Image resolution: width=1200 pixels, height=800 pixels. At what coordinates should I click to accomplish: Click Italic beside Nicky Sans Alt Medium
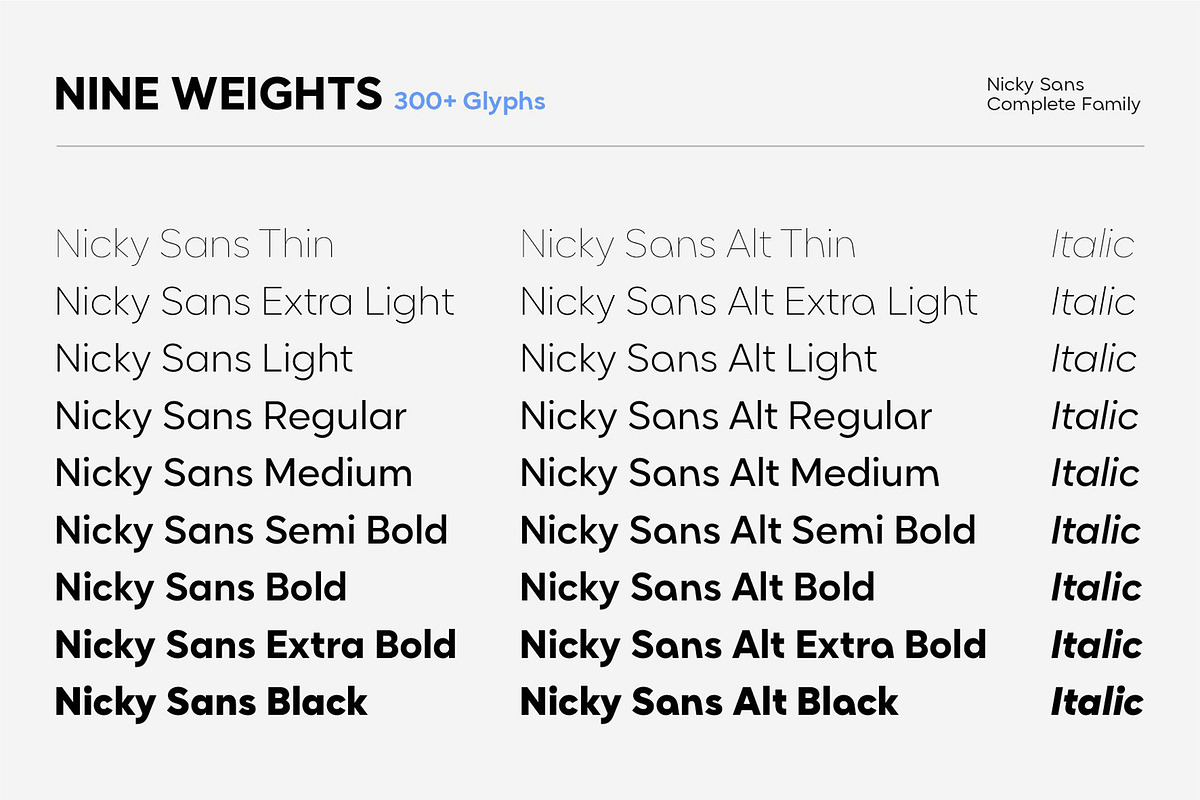pyautogui.click(x=1095, y=473)
